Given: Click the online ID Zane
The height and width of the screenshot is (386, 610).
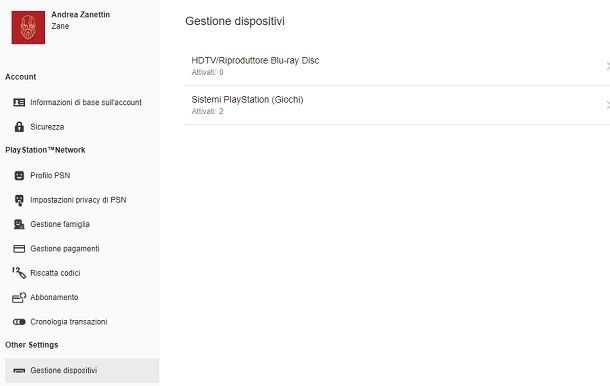Looking at the screenshot, I should (x=60, y=26).
